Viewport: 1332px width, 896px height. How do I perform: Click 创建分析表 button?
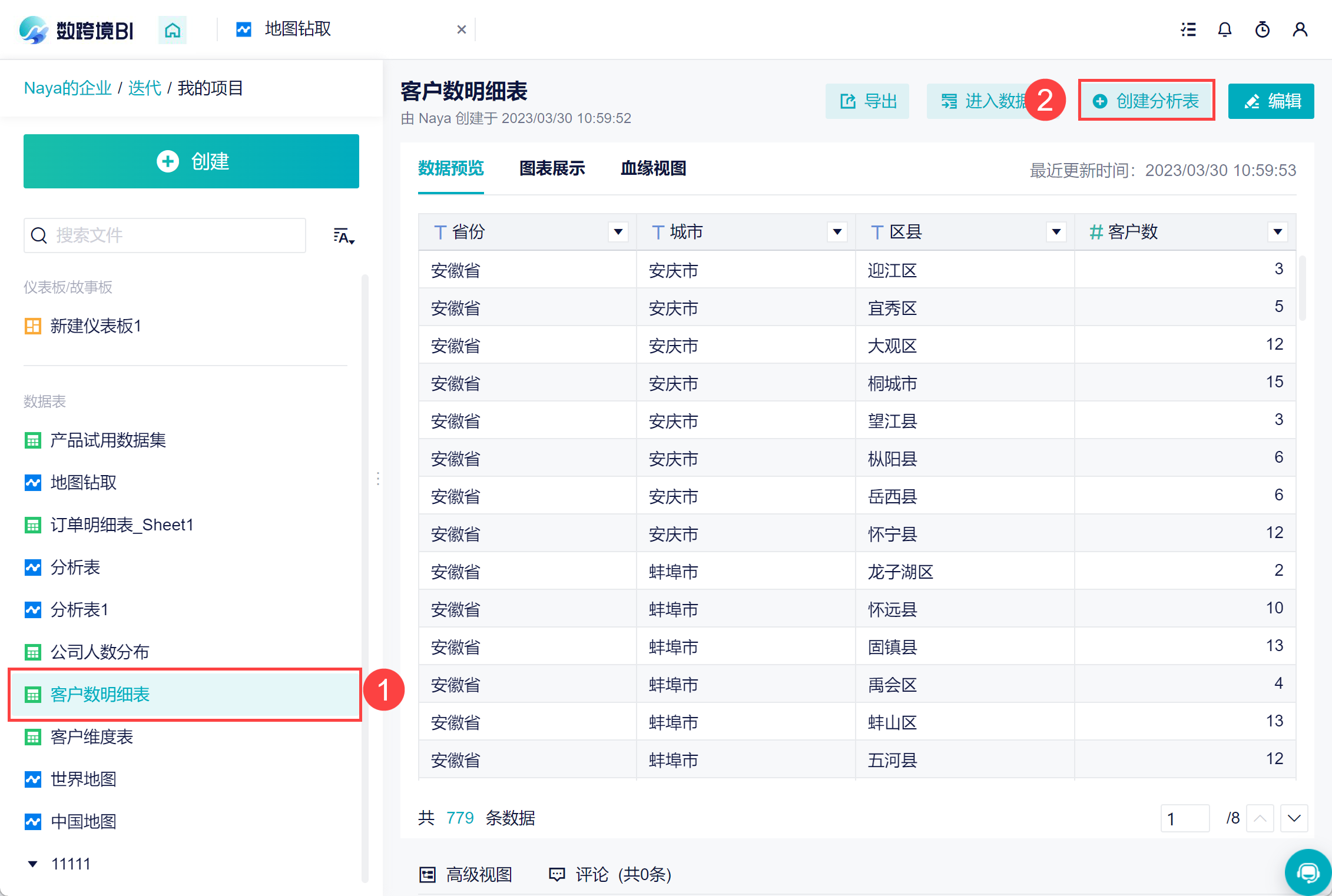[1146, 101]
